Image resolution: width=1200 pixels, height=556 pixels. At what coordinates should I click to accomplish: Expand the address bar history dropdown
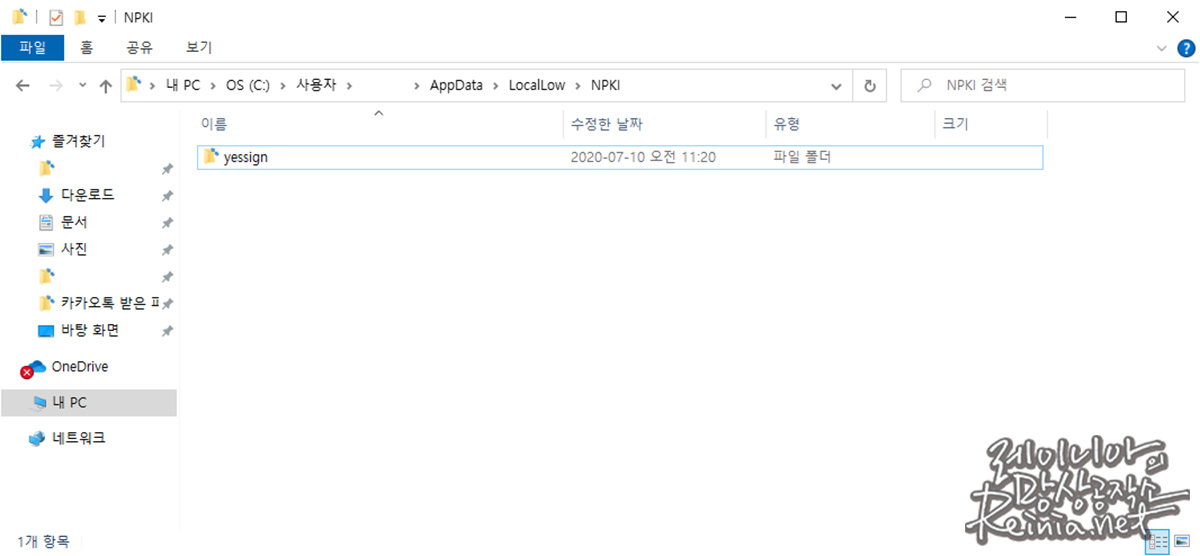(x=837, y=86)
